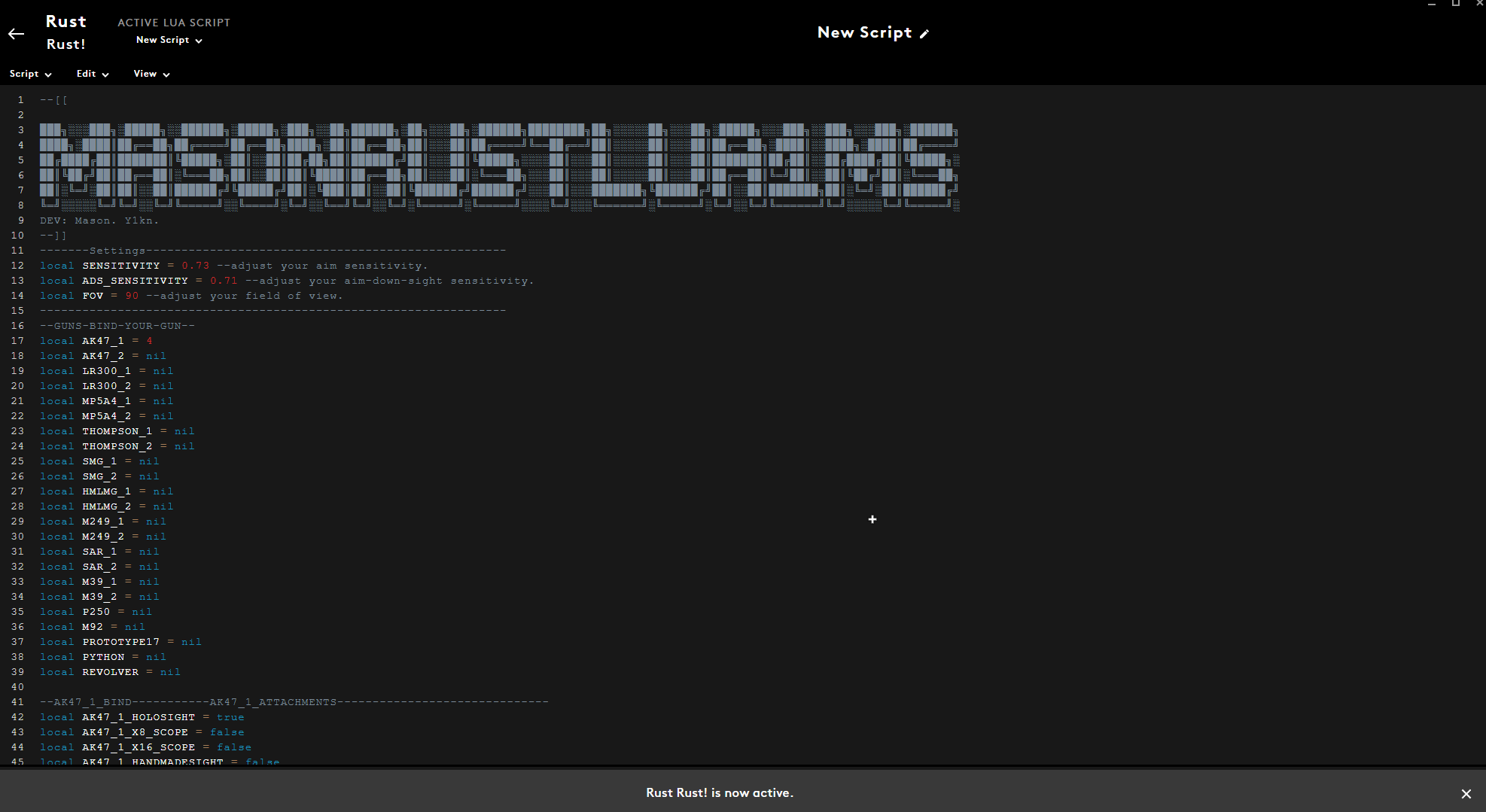
Task: Open the Script menu
Action: [30, 74]
